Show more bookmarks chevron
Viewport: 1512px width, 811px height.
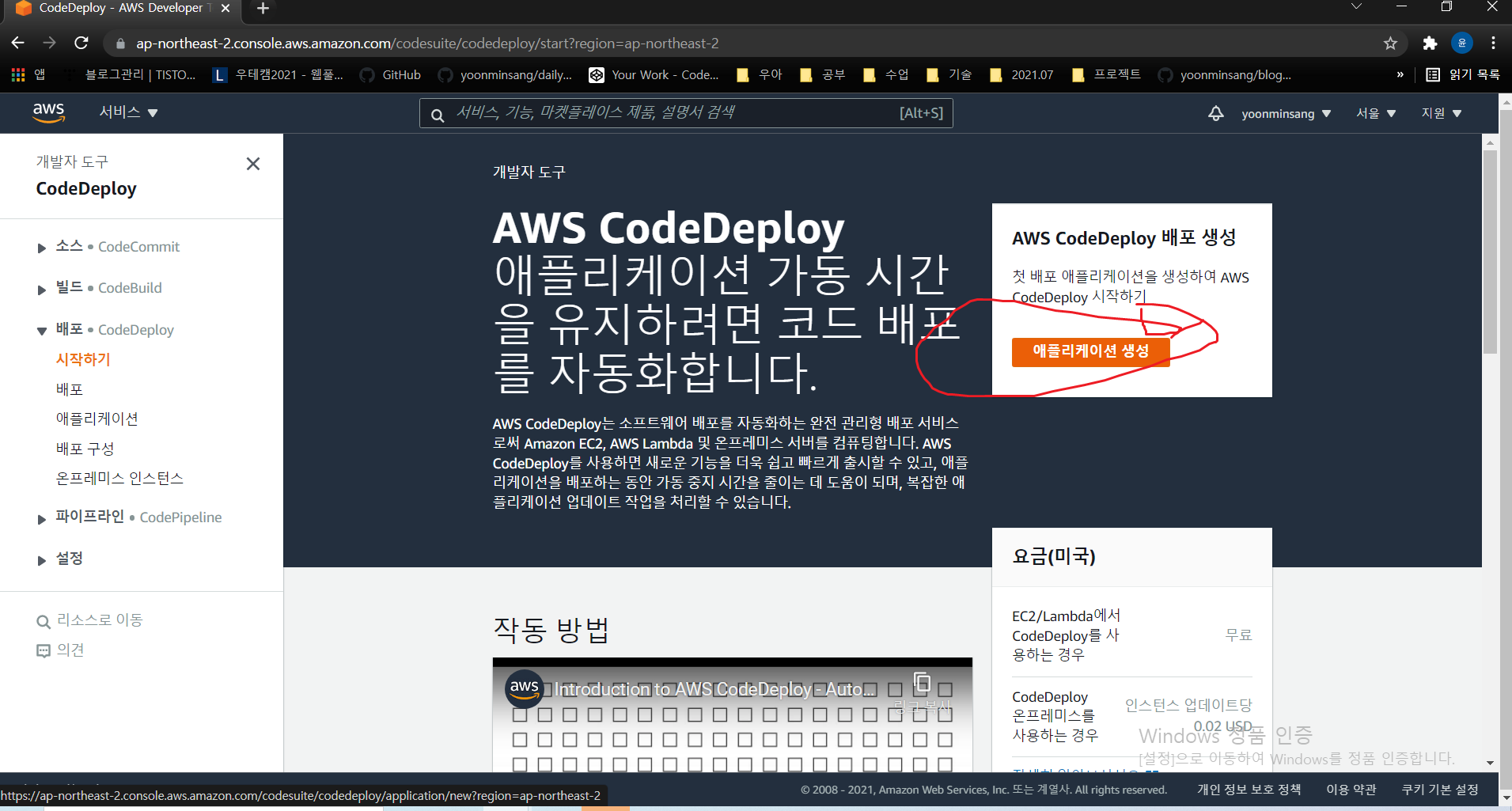tap(1400, 74)
